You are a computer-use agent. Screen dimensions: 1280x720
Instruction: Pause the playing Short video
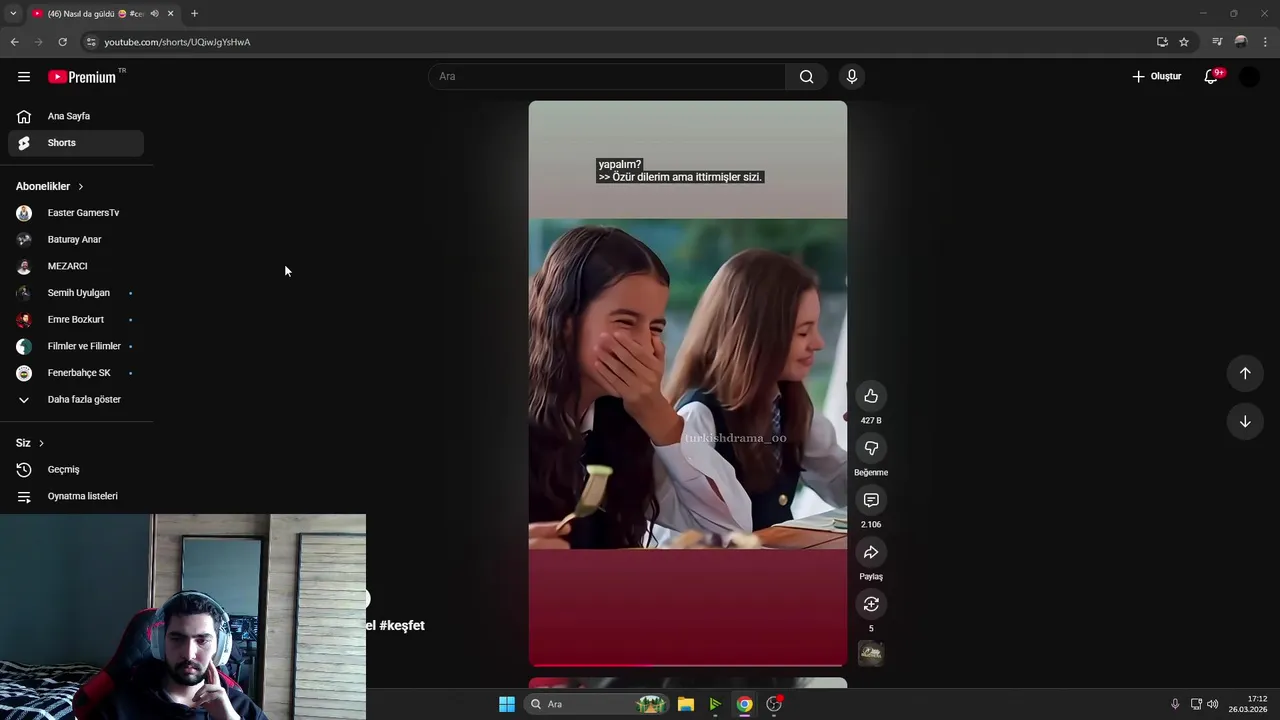(x=688, y=384)
